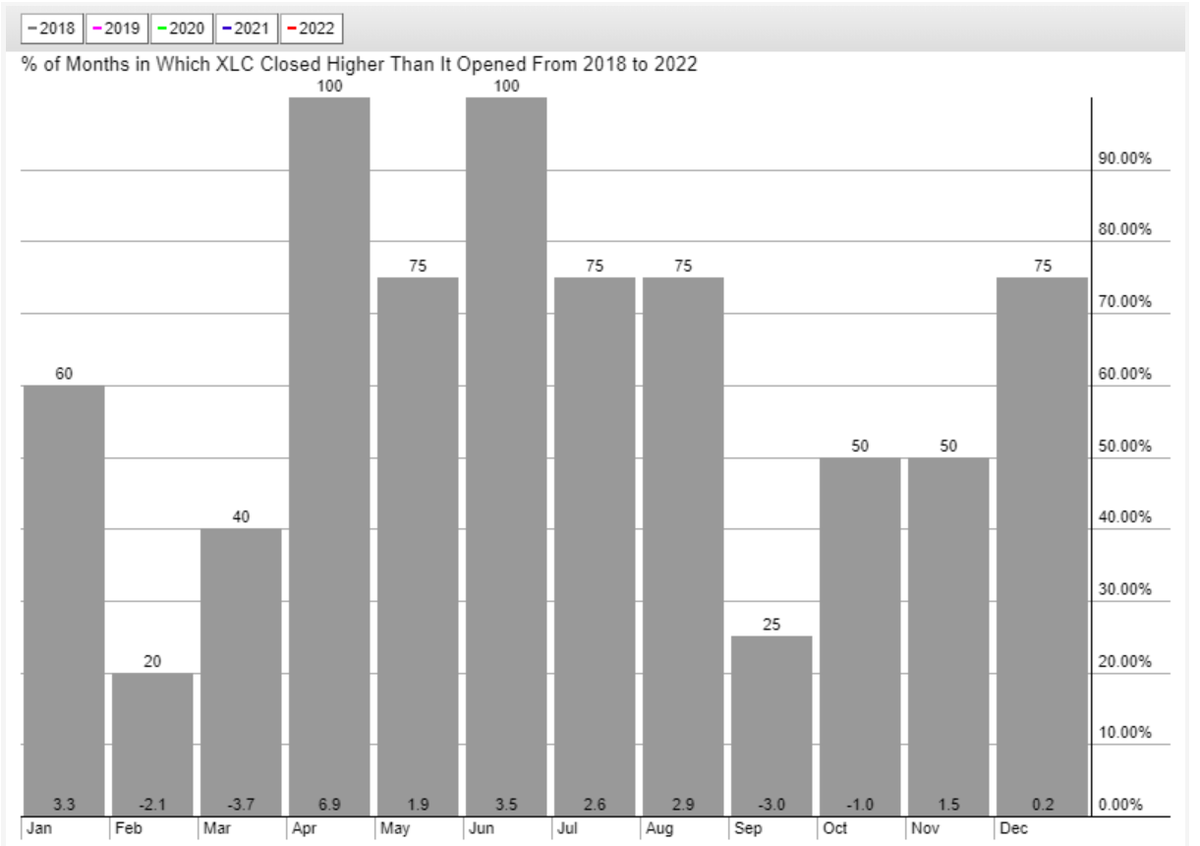Click the 6.9 value in April bar
Screen dimensions: 1200x846
pos(329,805)
